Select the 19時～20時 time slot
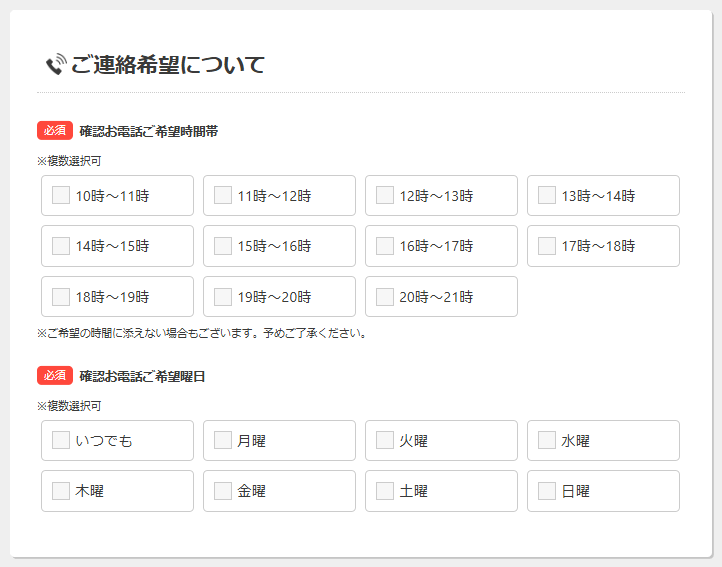 [x=223, y=297]
